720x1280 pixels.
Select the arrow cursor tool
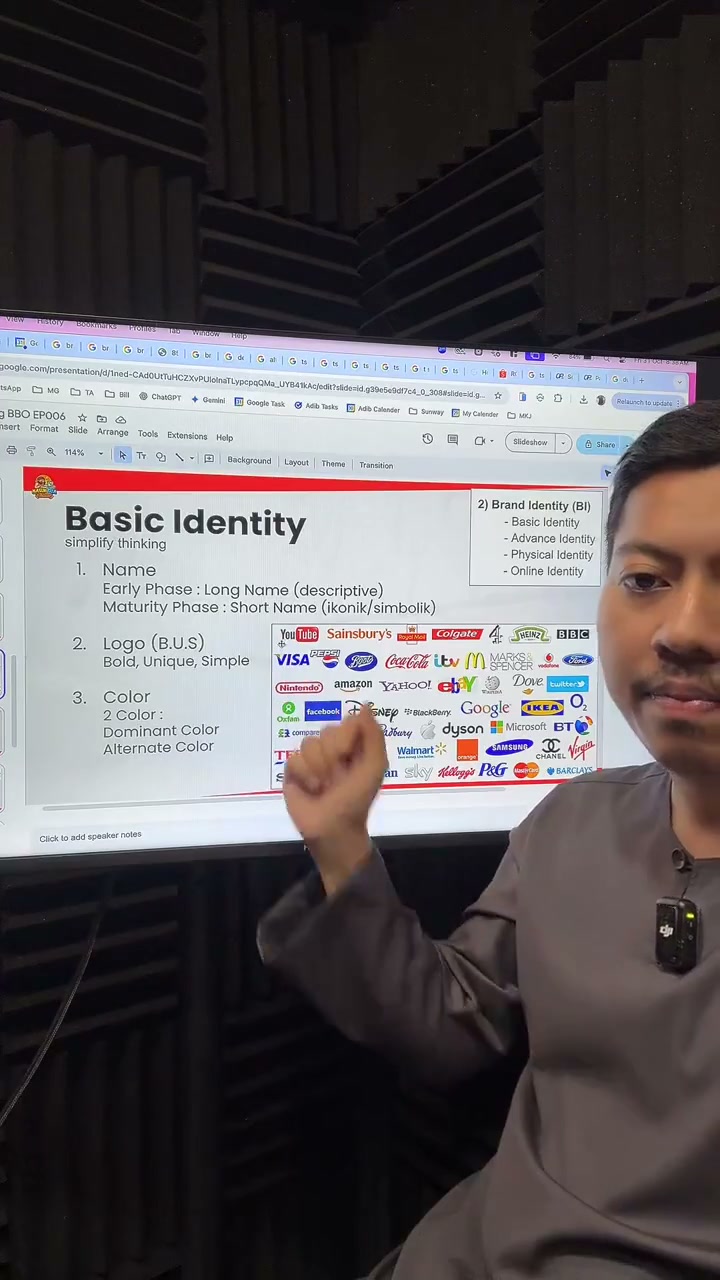point(122,455)
